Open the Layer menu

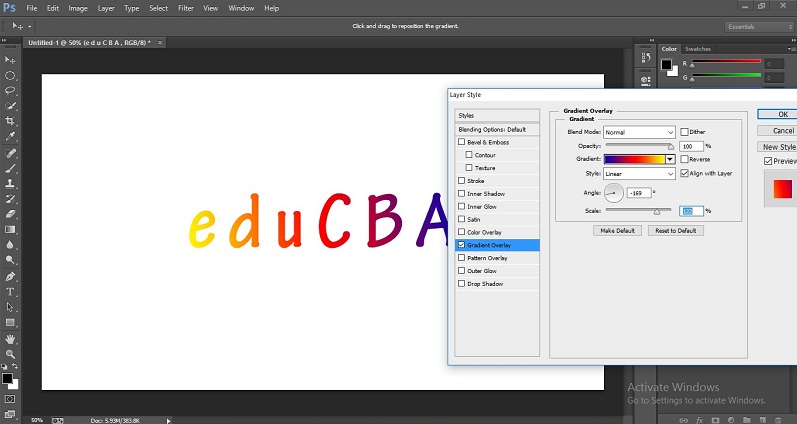[x=106, y=8]
